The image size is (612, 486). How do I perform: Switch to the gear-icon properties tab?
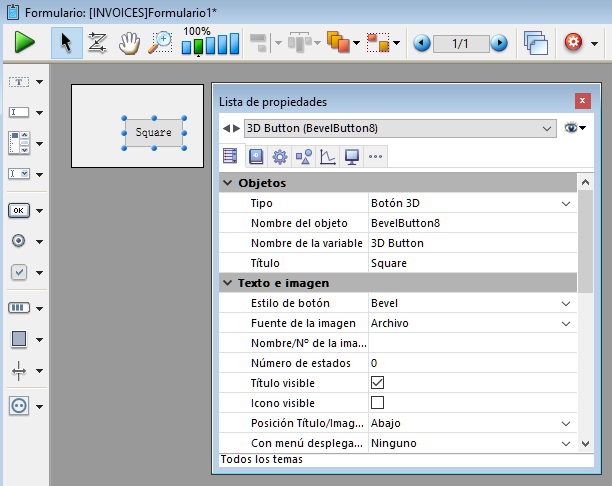tap(279, 156)
